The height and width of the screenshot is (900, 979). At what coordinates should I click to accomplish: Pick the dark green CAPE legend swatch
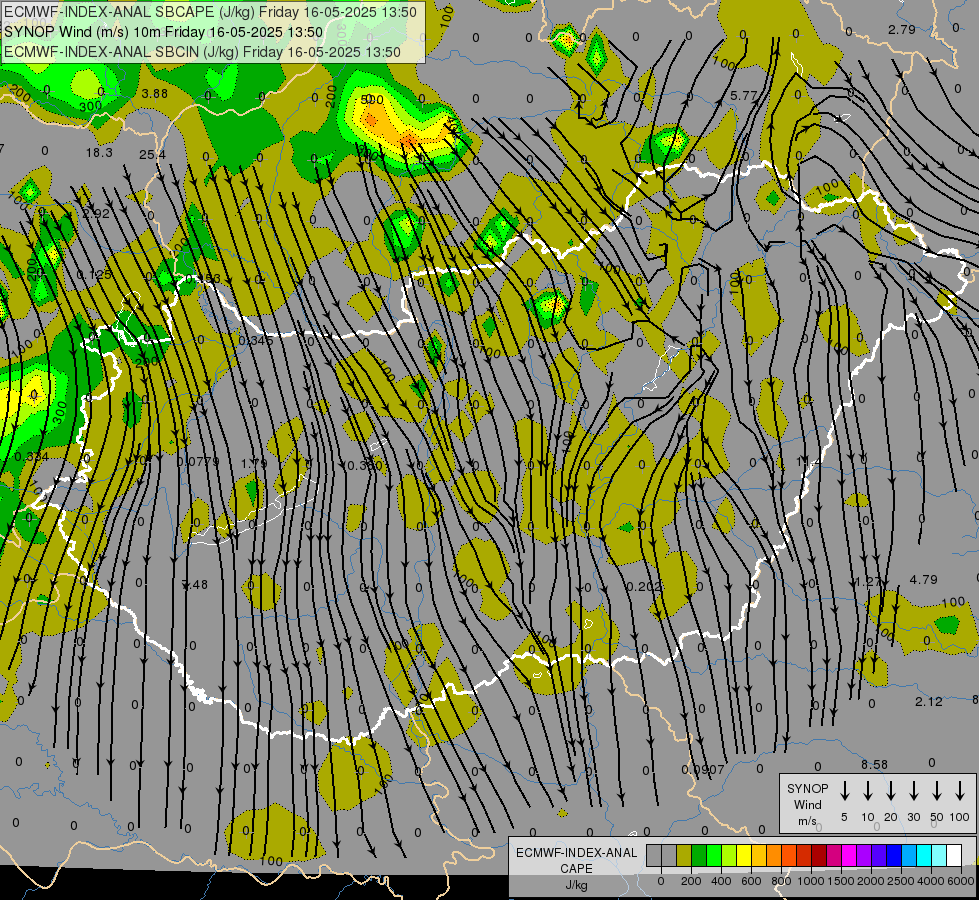pyautogui.click(x=699, y=855)
